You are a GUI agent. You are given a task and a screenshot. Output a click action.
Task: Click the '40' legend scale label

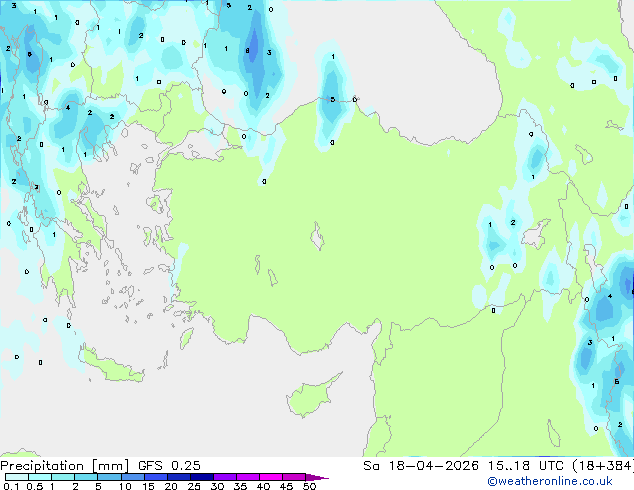pyautogui.click(x=263, y=486)
